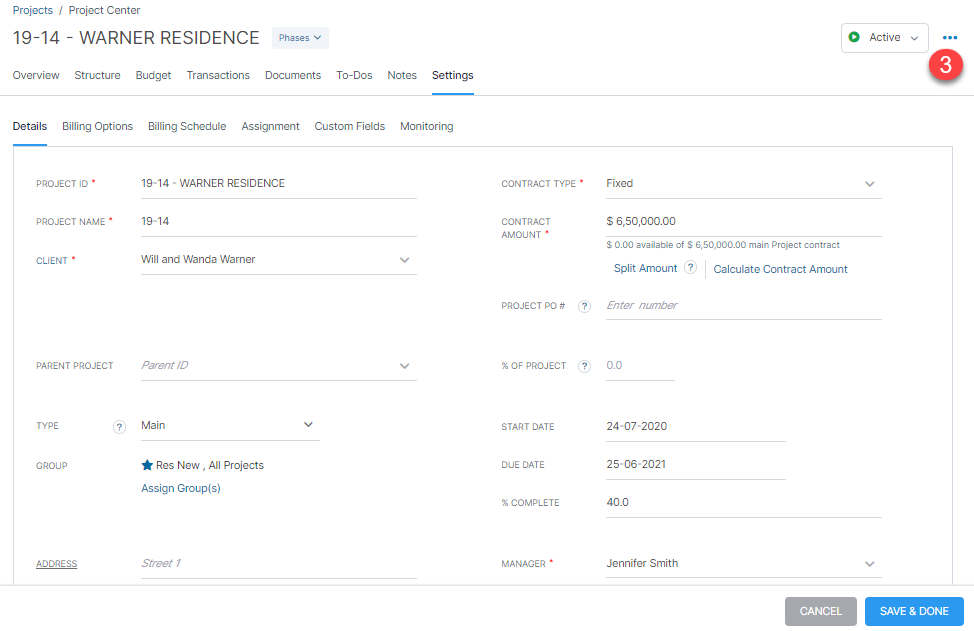Select the Details sub-tab
The height and width of the screenshot is (631, 974).
pos(30,126)
